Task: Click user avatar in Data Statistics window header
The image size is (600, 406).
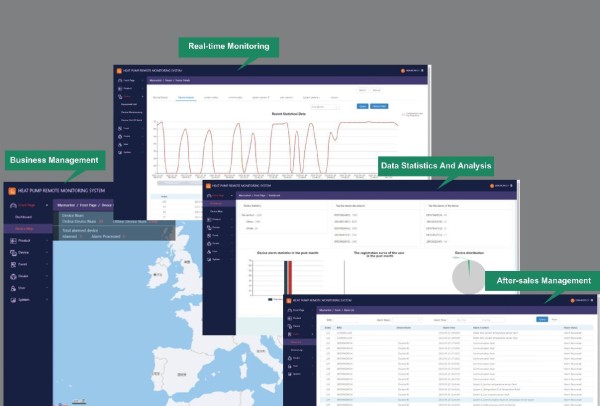Action: (492, 186)
